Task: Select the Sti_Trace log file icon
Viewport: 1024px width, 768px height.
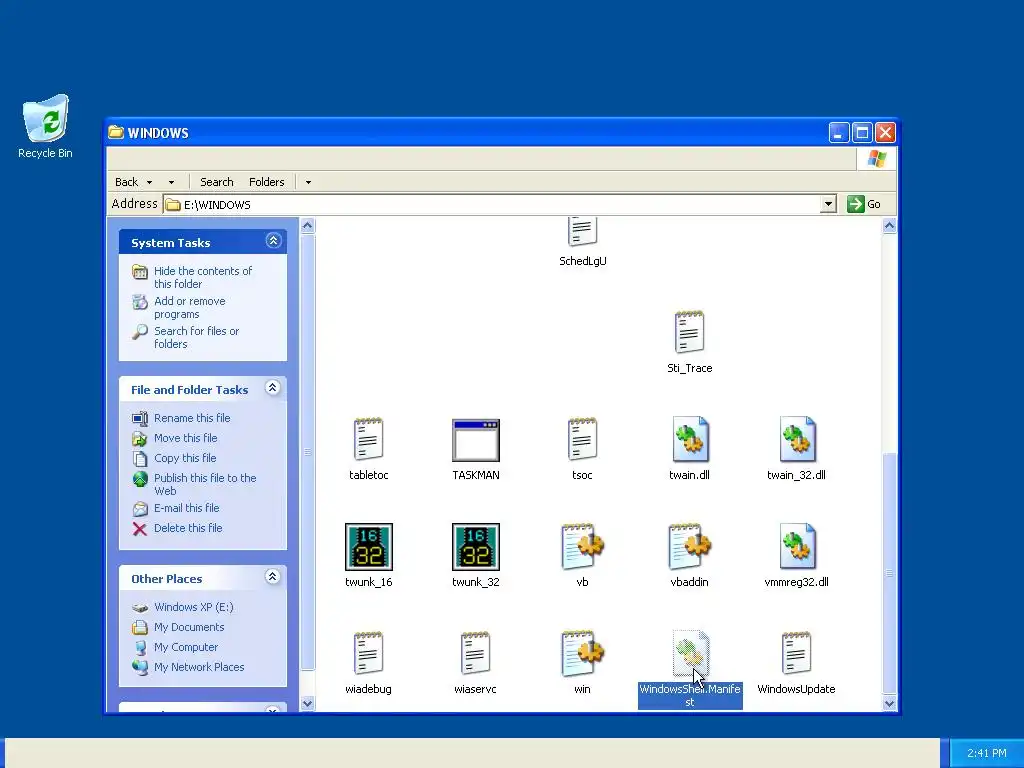Action: (x=689, y=332)
